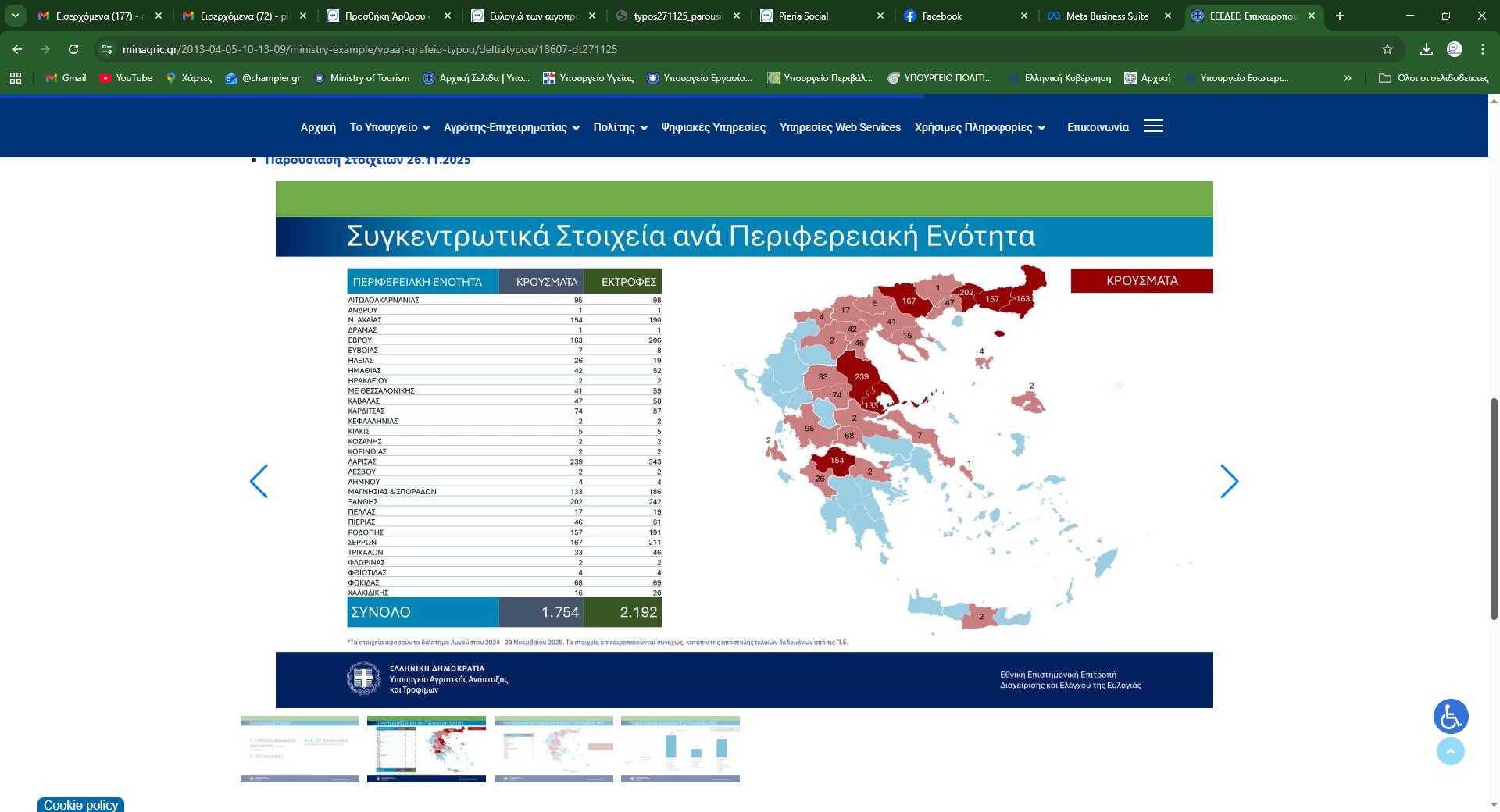Image resolution: width=1500 pixels, height=812 pixels.
Task: Open the Ψηφιακές Υπηρεσίες link
Action: point(712,127)
